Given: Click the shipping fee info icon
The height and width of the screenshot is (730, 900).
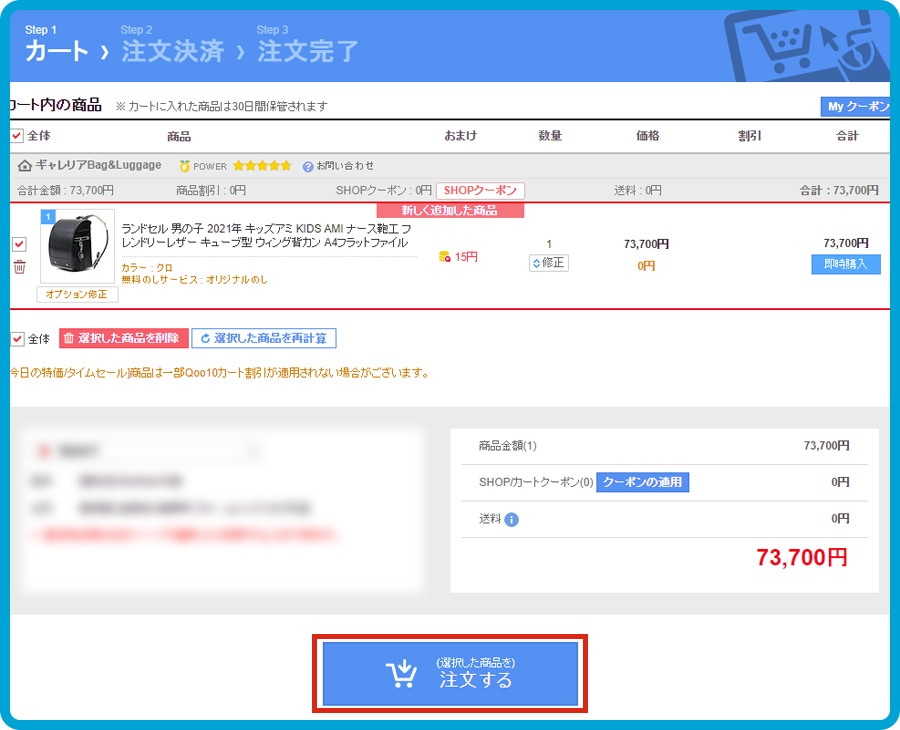Looking at the screenshot, I should pyautogui.click(x=511, y=520).
